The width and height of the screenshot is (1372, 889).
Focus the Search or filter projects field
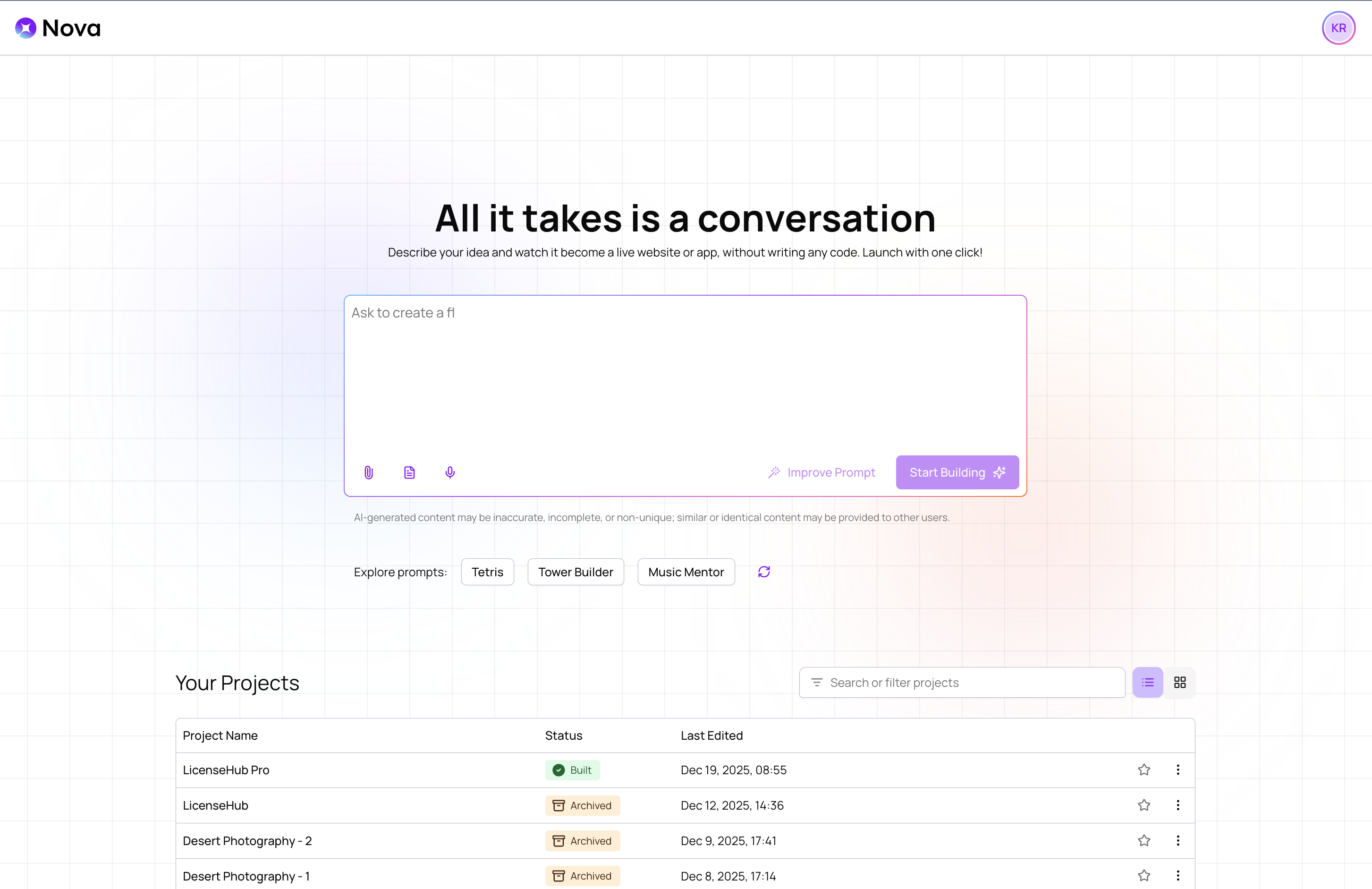pyautogui.click(x=968, y=683)
